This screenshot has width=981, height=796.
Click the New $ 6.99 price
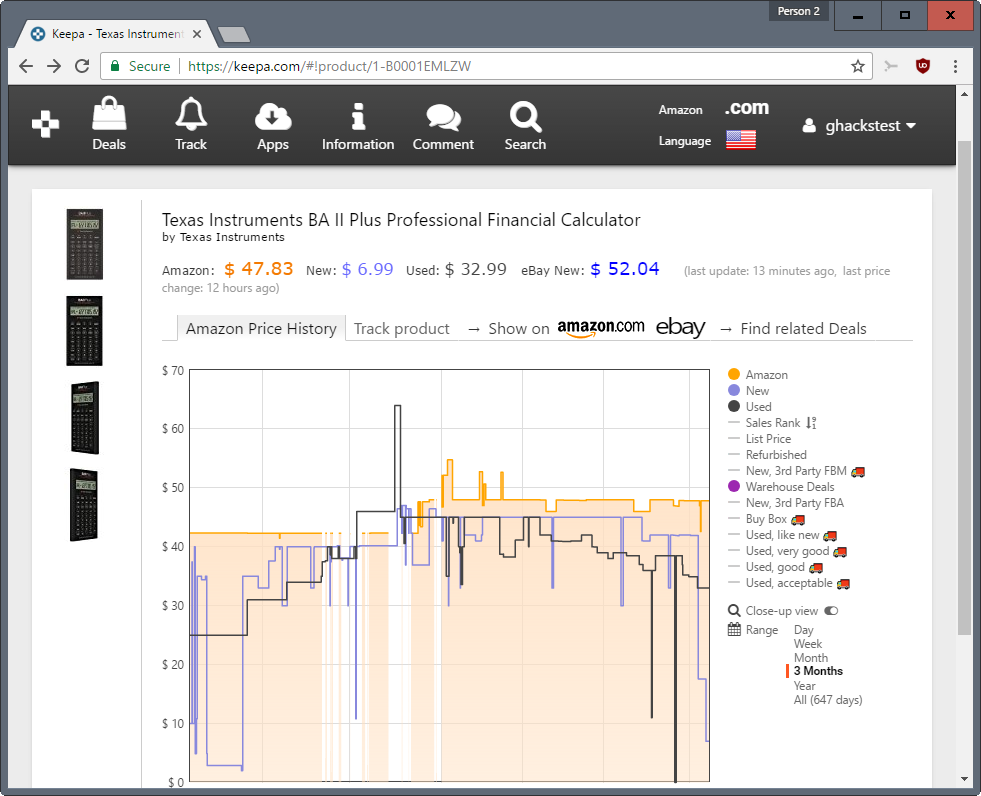pyautogui.click(x=367, y=269)
